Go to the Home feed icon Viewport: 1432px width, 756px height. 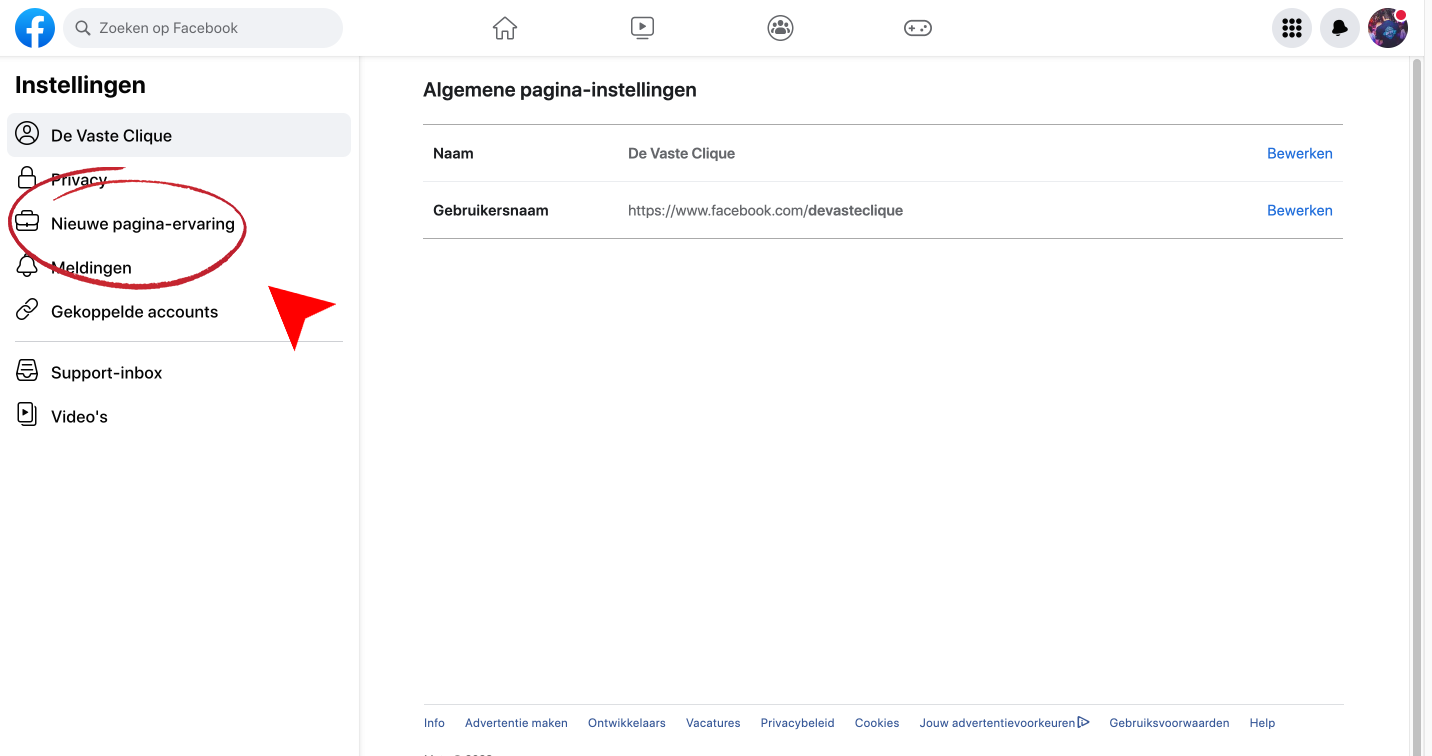pos(505,28)
